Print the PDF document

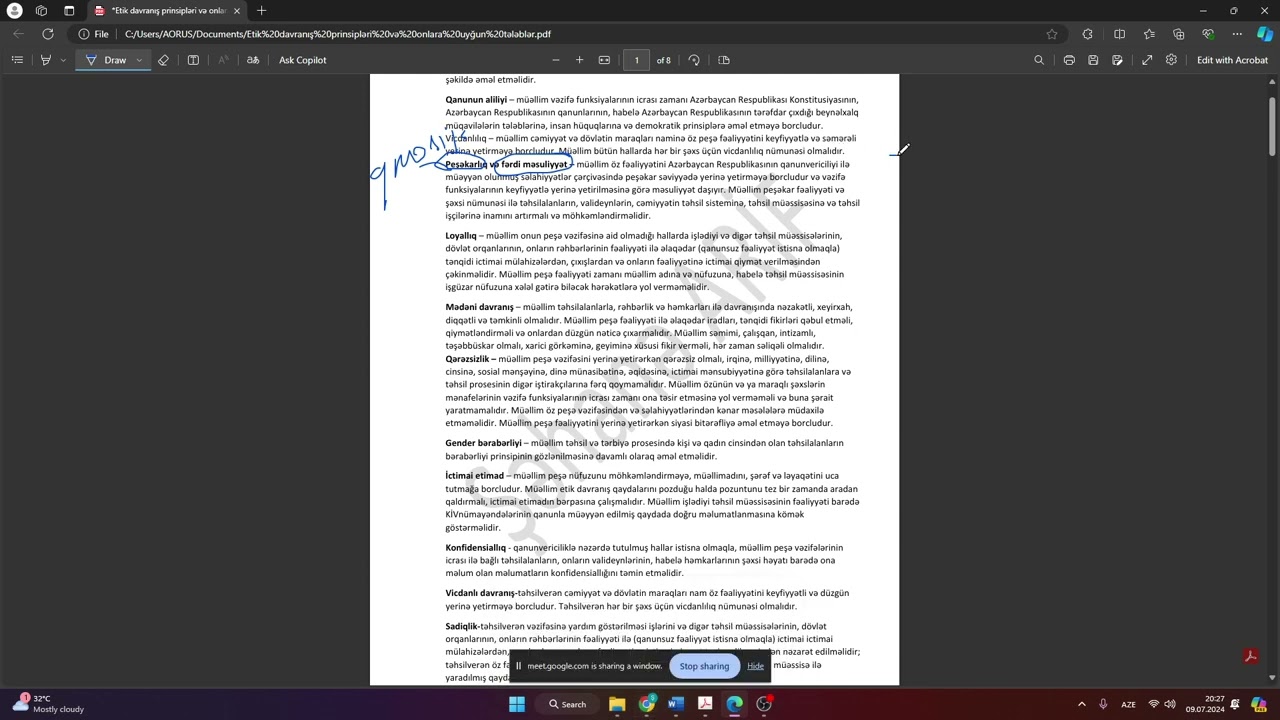[x=1069, y=60]
